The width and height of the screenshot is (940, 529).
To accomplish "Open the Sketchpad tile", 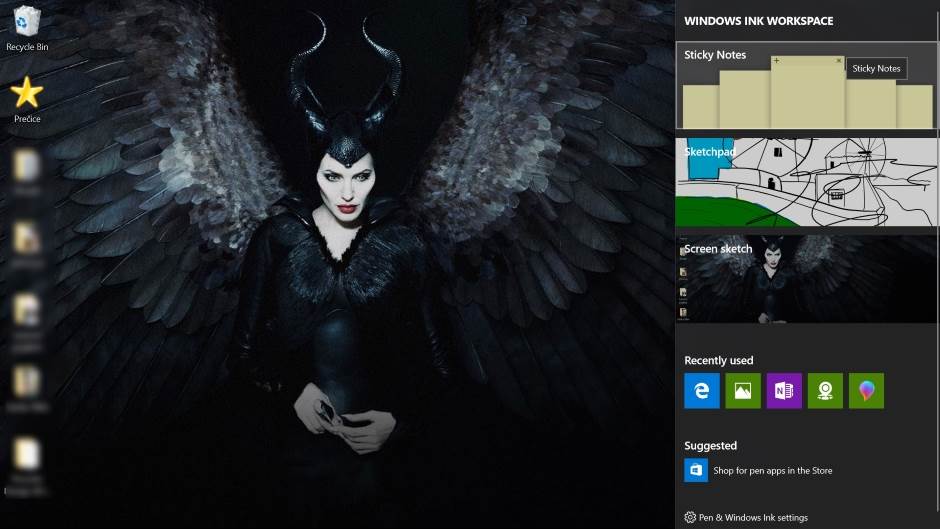I will click(806, 183).
